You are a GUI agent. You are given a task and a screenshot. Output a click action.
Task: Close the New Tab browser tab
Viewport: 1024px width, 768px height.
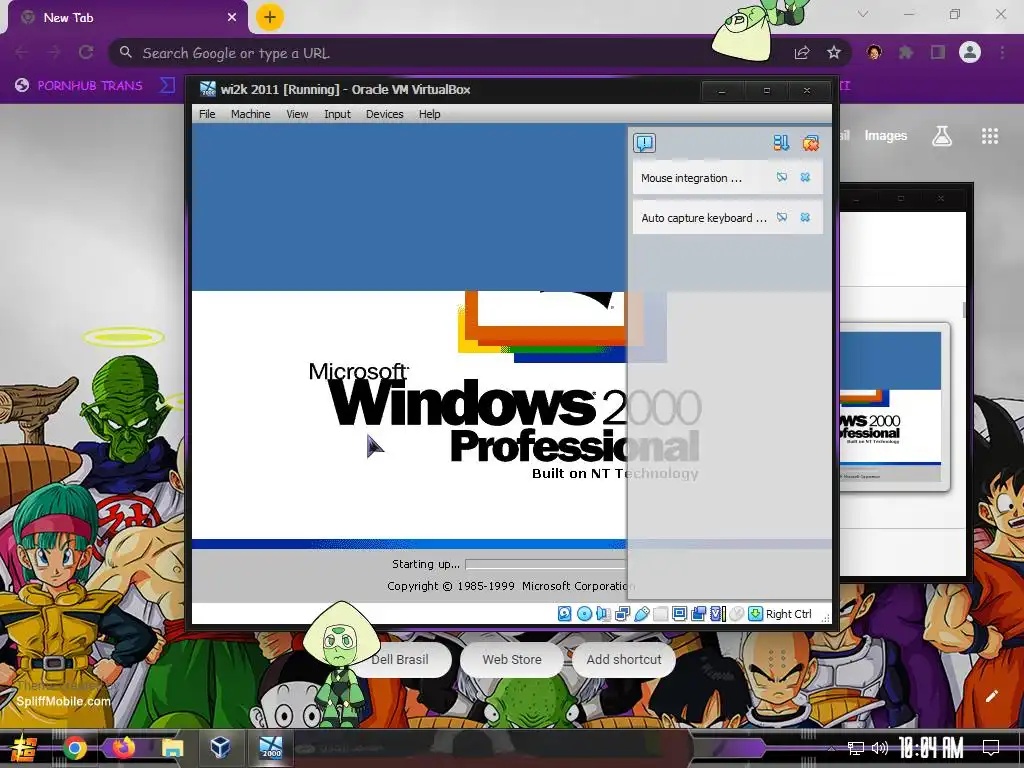pyautogui.click(x=232, y=18)
